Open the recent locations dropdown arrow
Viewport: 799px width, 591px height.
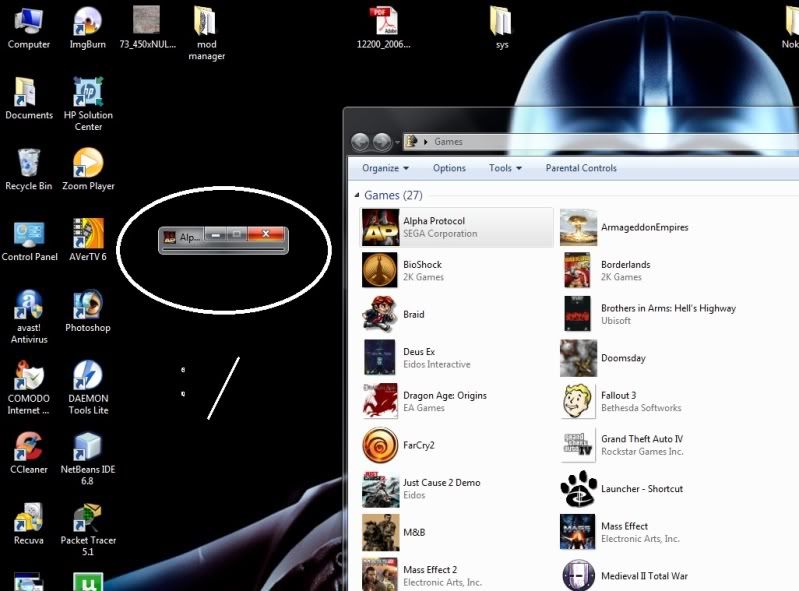[397, 142]
